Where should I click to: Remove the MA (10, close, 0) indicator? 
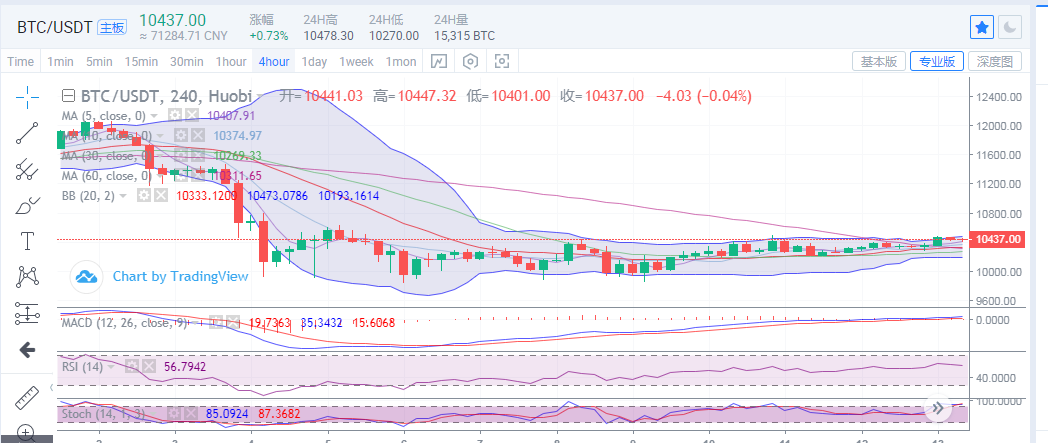point(197,136)
